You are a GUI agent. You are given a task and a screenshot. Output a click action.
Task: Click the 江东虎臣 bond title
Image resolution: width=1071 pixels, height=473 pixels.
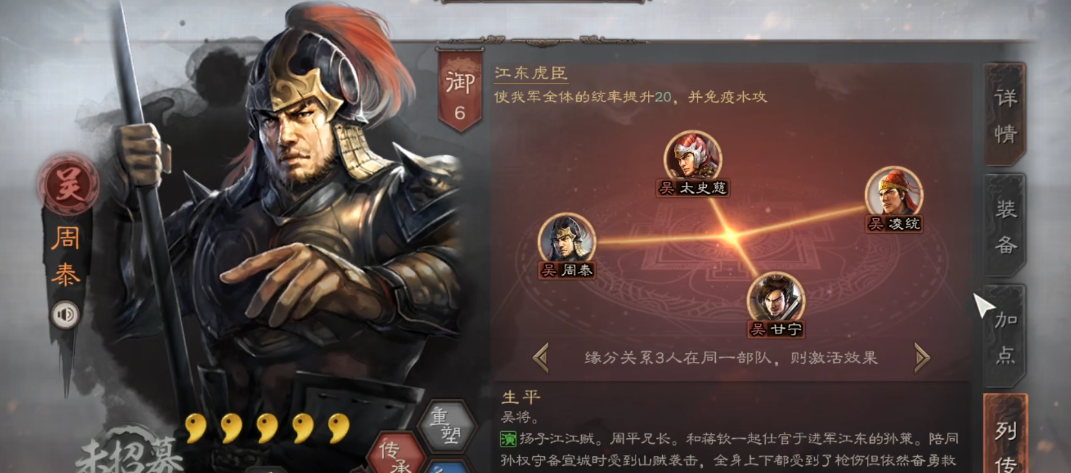click(x=531, y=73)
